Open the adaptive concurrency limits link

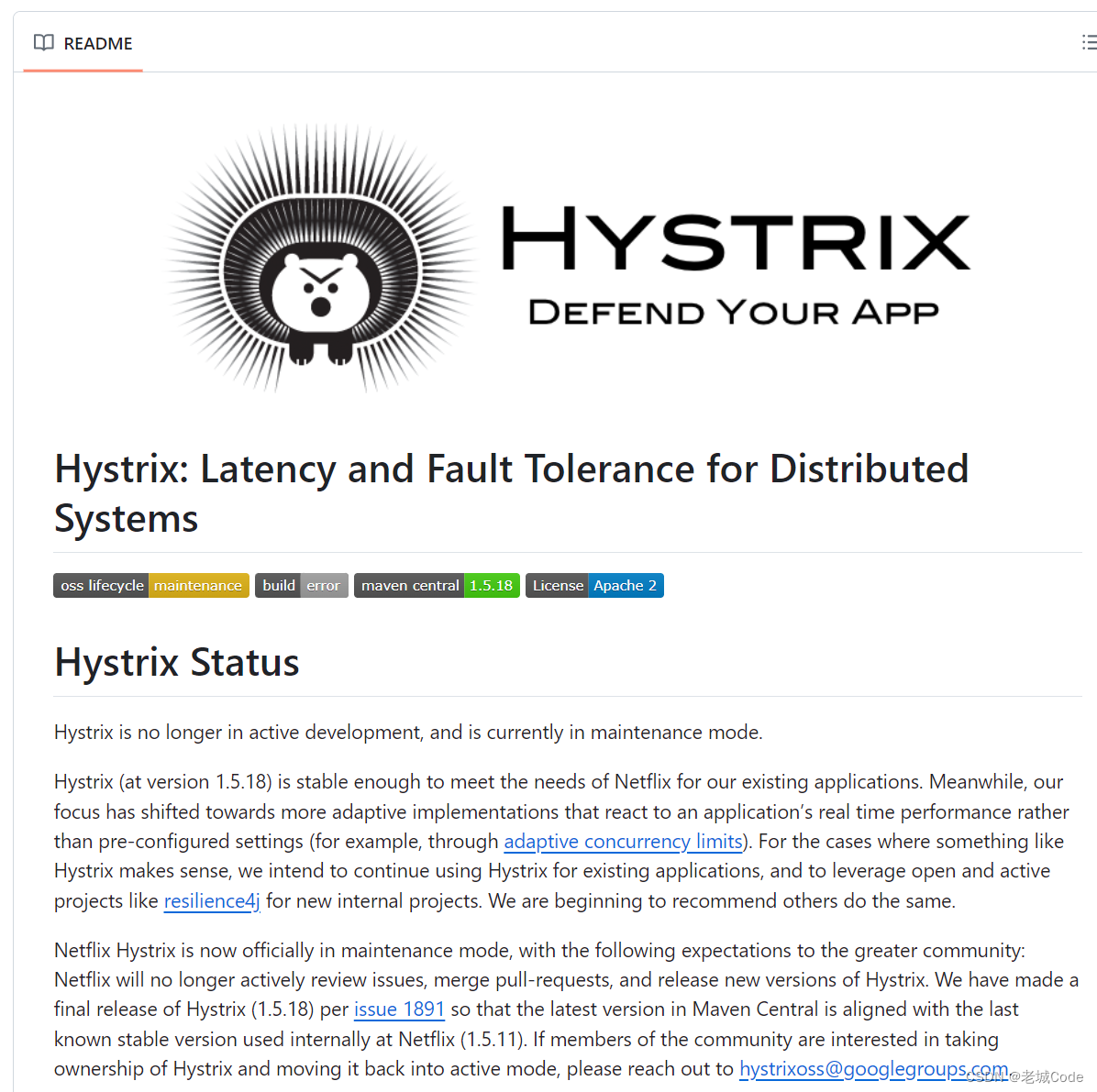tap(623, 841)
